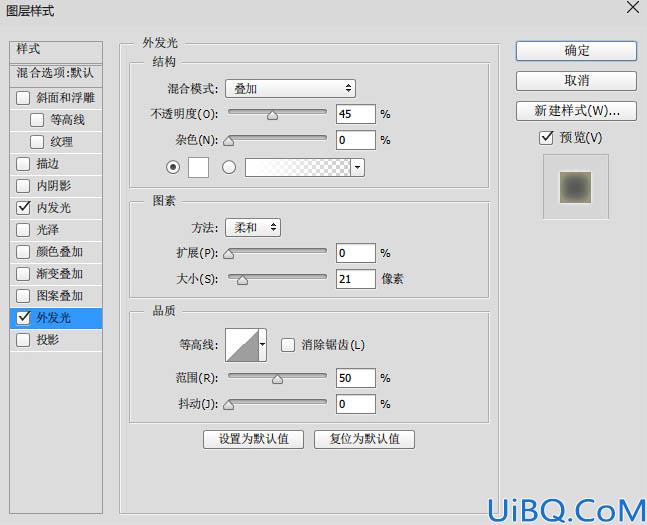
Task: Enable the 斜面和浮雕 checkbox
Action: coord(23,98)
